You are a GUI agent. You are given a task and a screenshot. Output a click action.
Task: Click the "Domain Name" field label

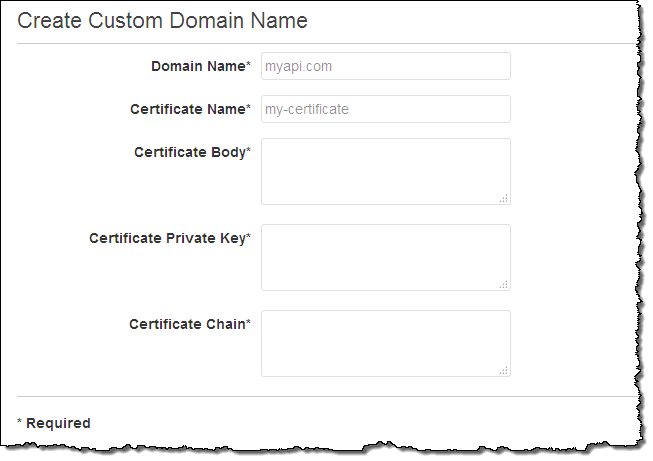[x=197, y=66]
